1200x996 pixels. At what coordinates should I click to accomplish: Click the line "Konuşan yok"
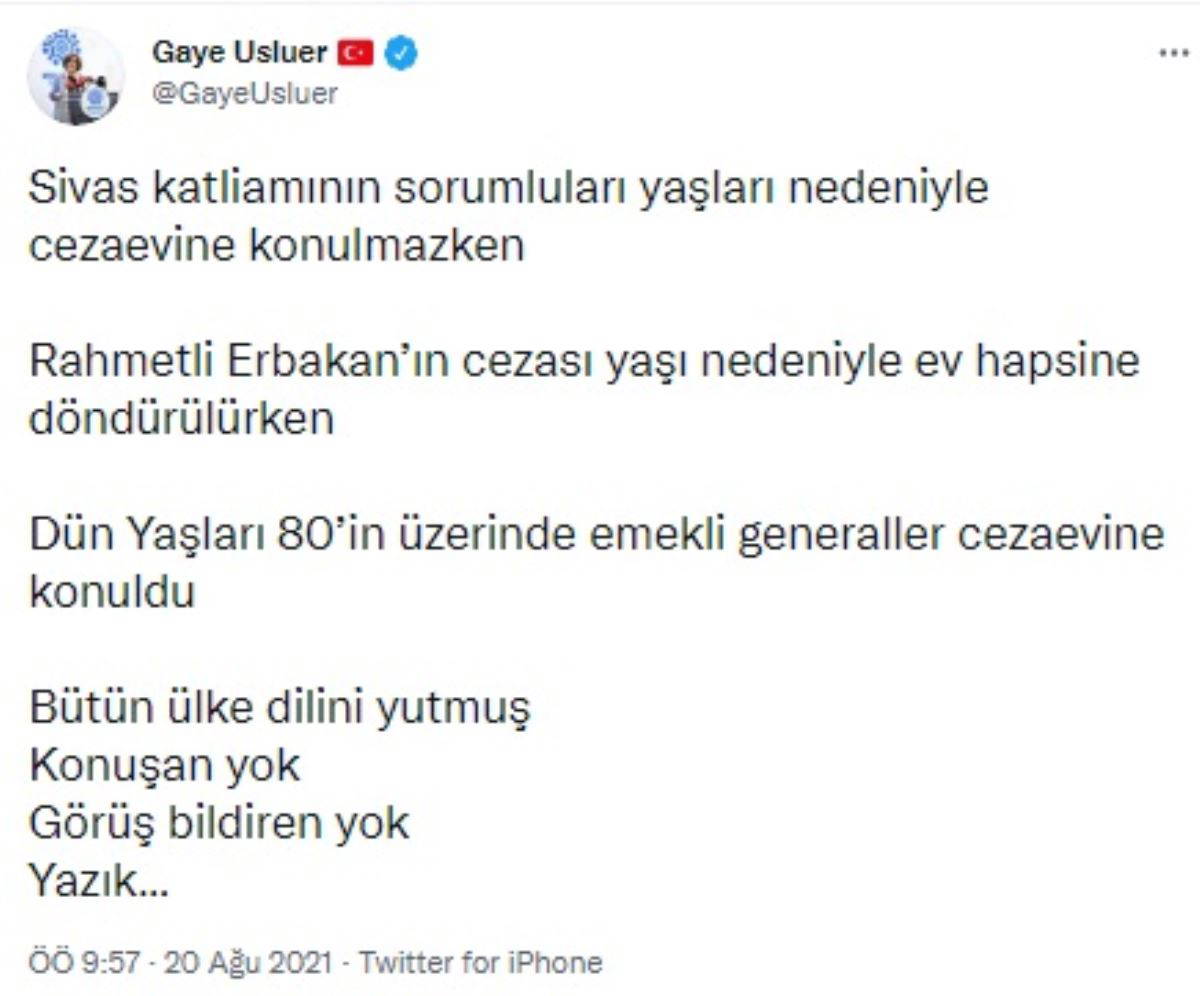[x=165, y=766]
